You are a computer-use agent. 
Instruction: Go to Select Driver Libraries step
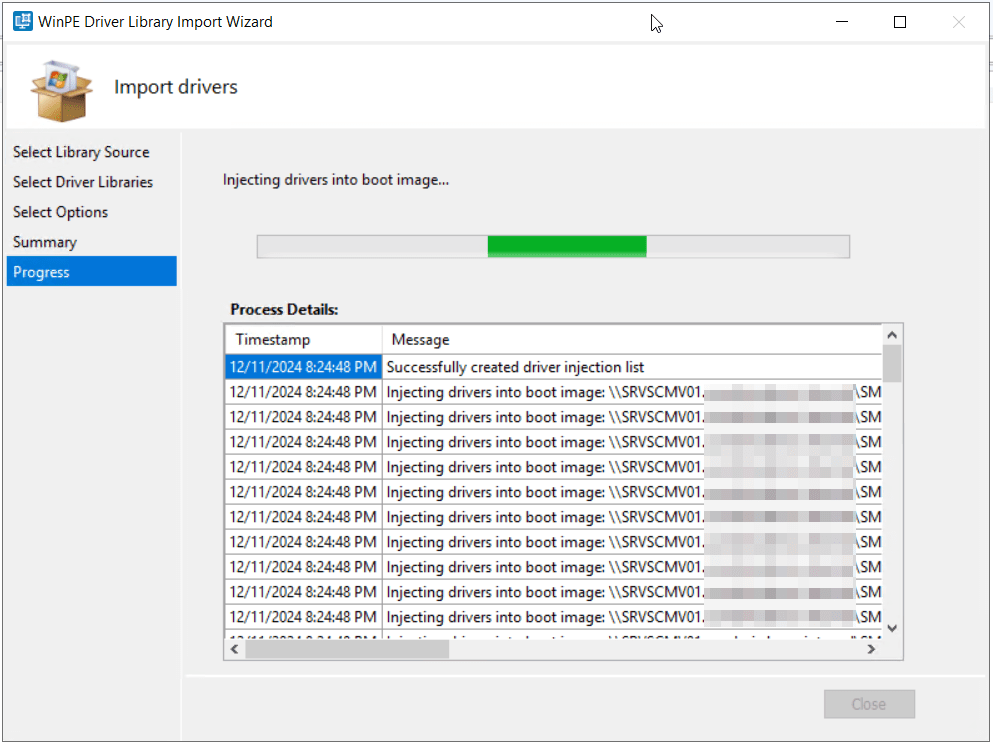83,182
